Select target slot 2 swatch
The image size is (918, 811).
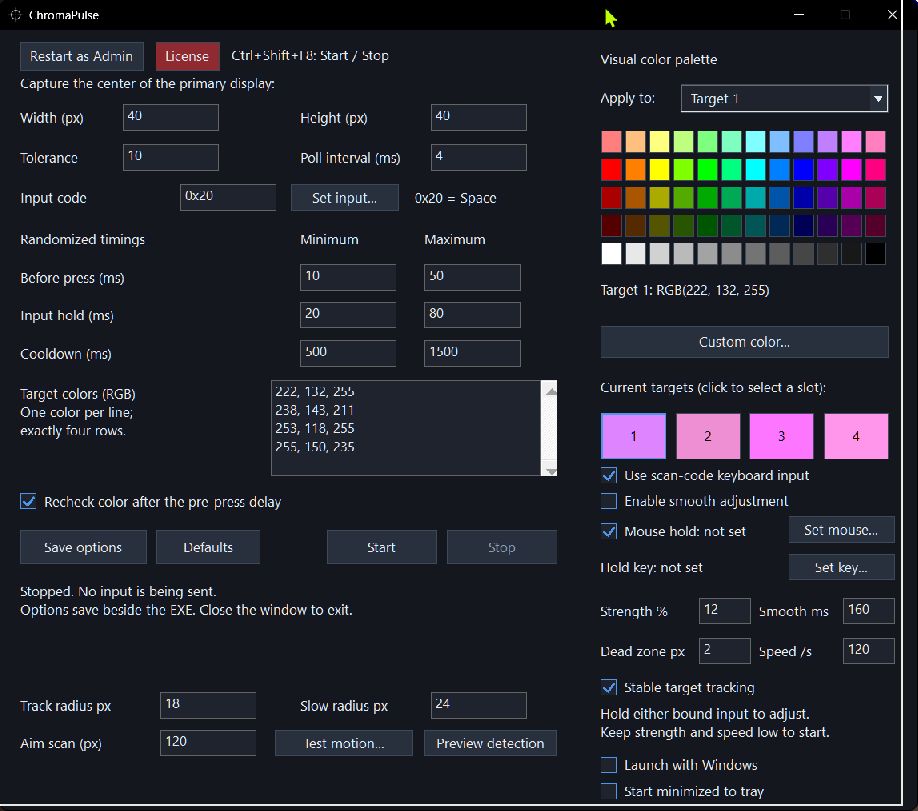[x=708, y=436]
